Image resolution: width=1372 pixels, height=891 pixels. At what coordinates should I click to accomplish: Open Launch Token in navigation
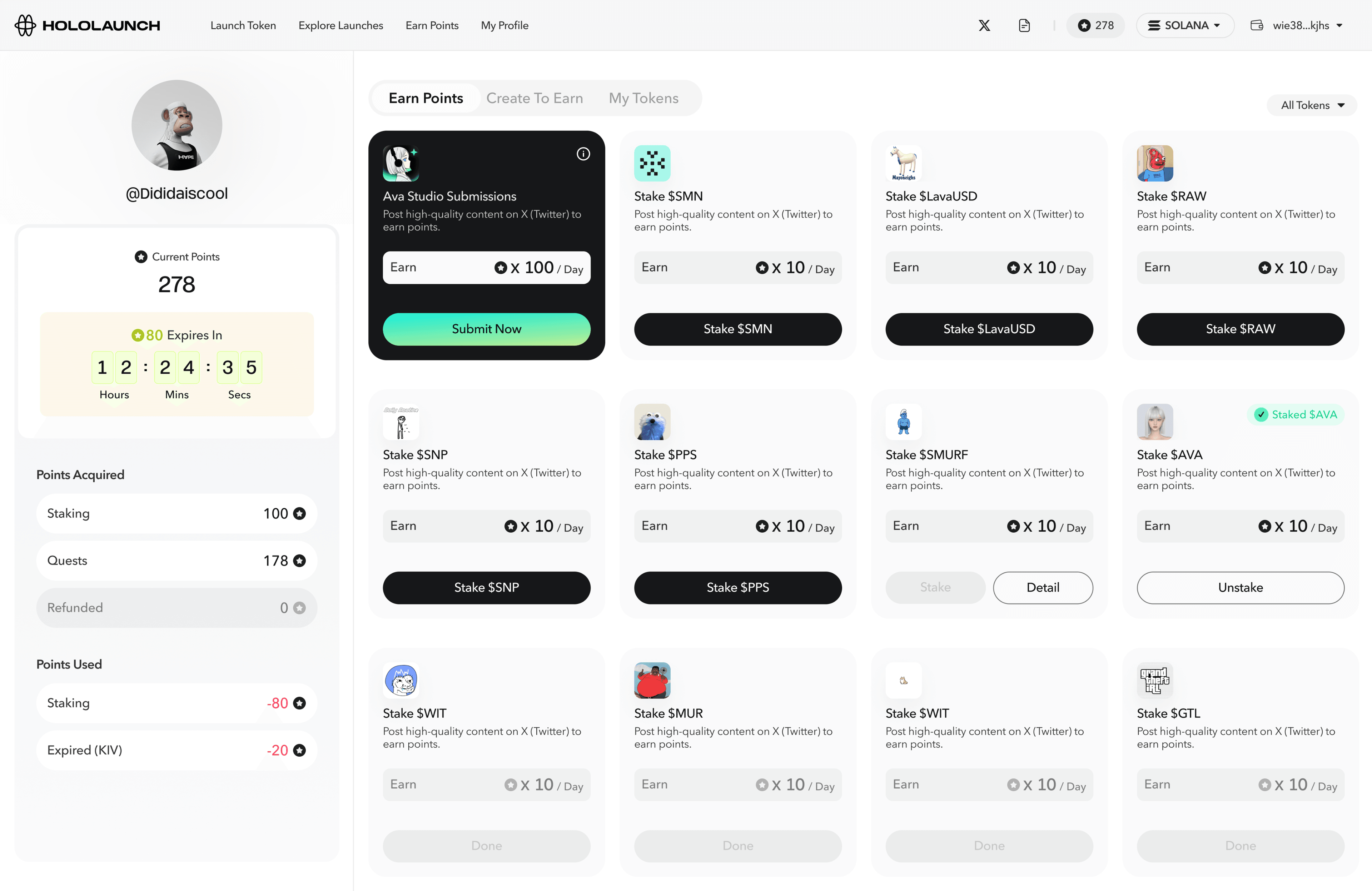(x=243, y=25)
